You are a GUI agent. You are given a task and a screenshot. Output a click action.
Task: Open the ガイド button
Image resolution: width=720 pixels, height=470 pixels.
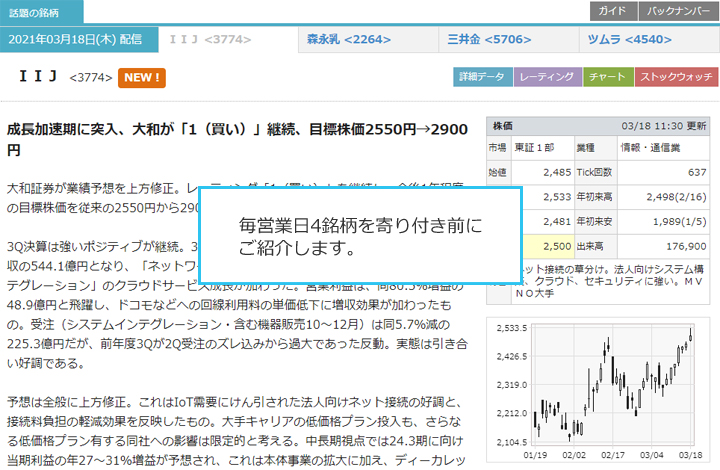click(613, 11)
